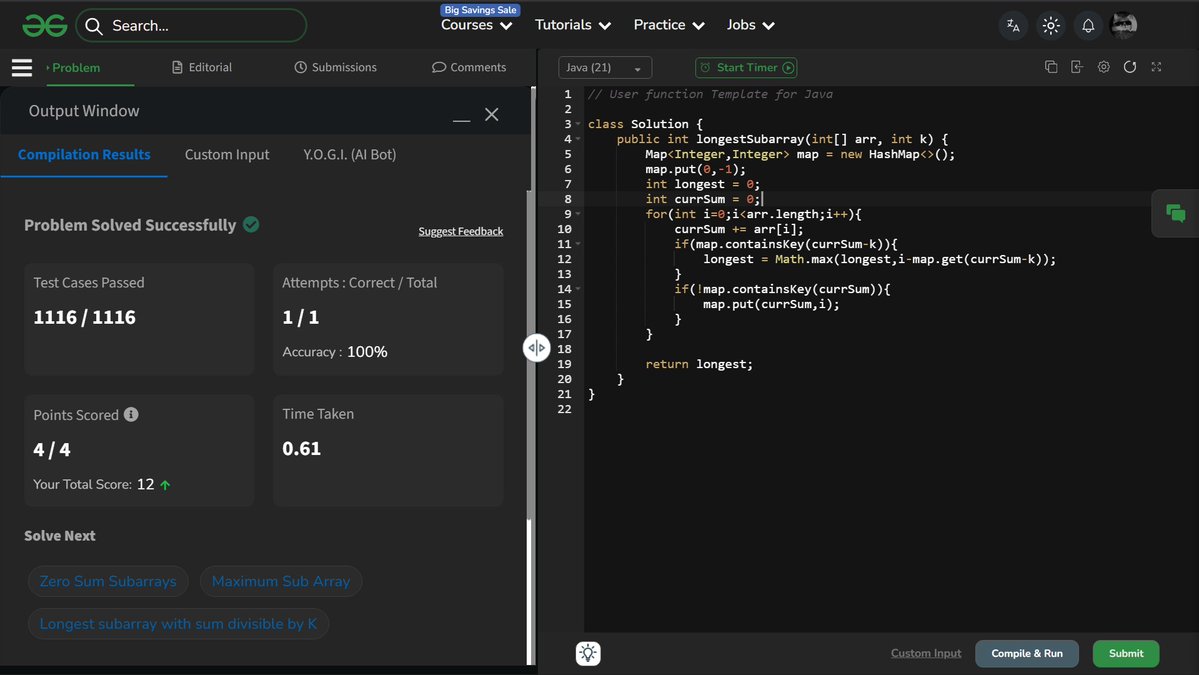The width and height of the screenshot is (1199, 675).
Task: Open language translation icon in header
Action: [1013, 25]
